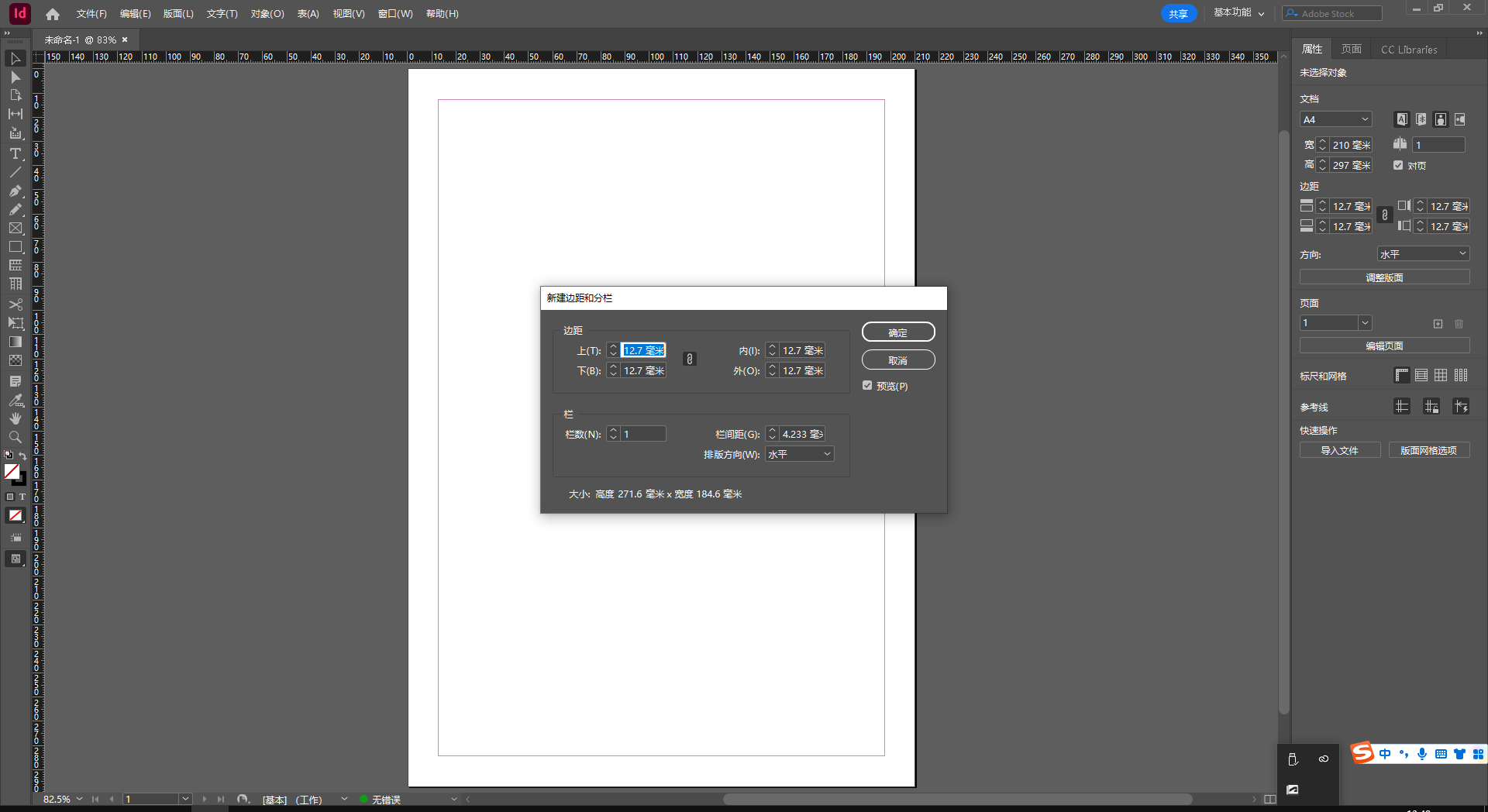Click the 确定 button

click(898, 332)
